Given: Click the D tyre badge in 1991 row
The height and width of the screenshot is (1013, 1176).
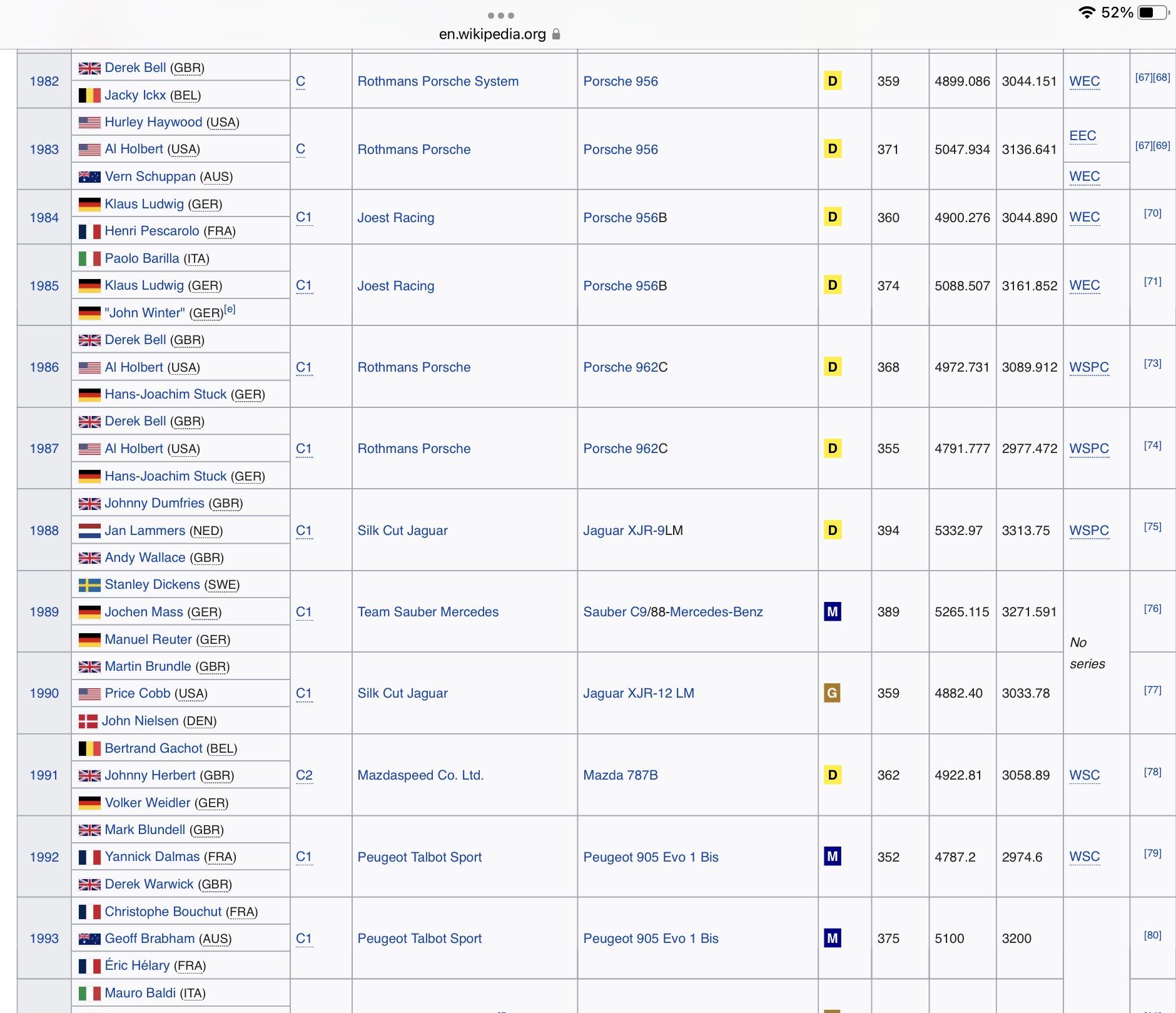Looking at the screenshot, I should point(833,775).
